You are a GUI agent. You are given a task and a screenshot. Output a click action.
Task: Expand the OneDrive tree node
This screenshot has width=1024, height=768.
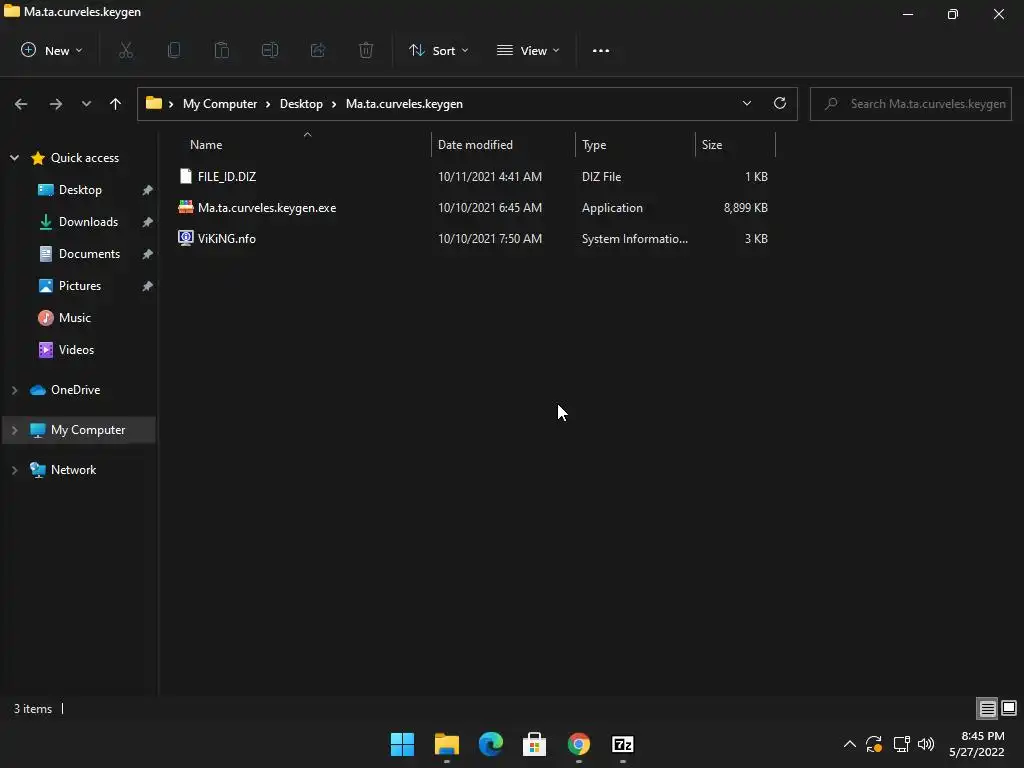pyautogui.click(x=14, y=390)
